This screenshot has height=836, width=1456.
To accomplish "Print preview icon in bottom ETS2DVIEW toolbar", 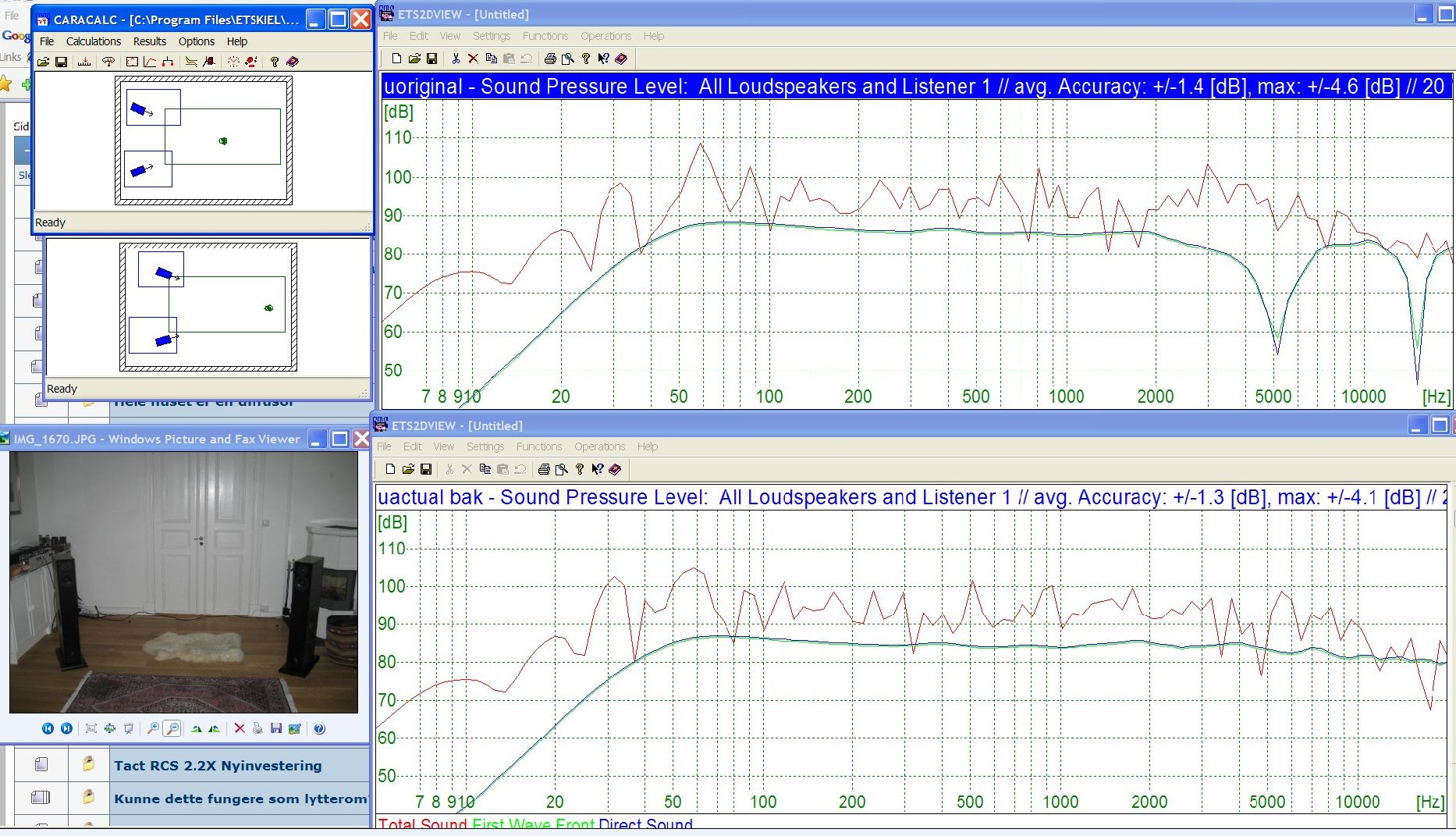I will point(562,469).
